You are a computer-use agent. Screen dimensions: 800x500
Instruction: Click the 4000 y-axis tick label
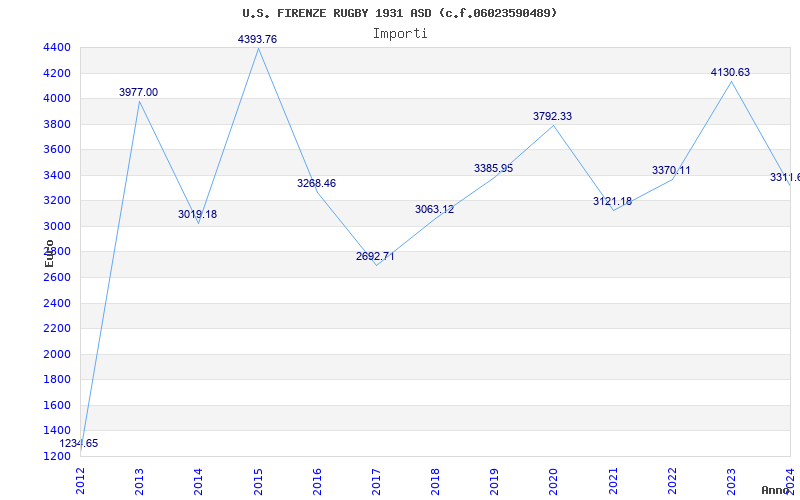tap(57, 98)
